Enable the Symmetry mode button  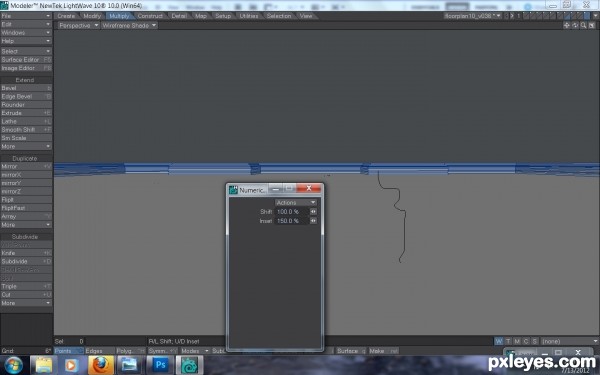163,351
